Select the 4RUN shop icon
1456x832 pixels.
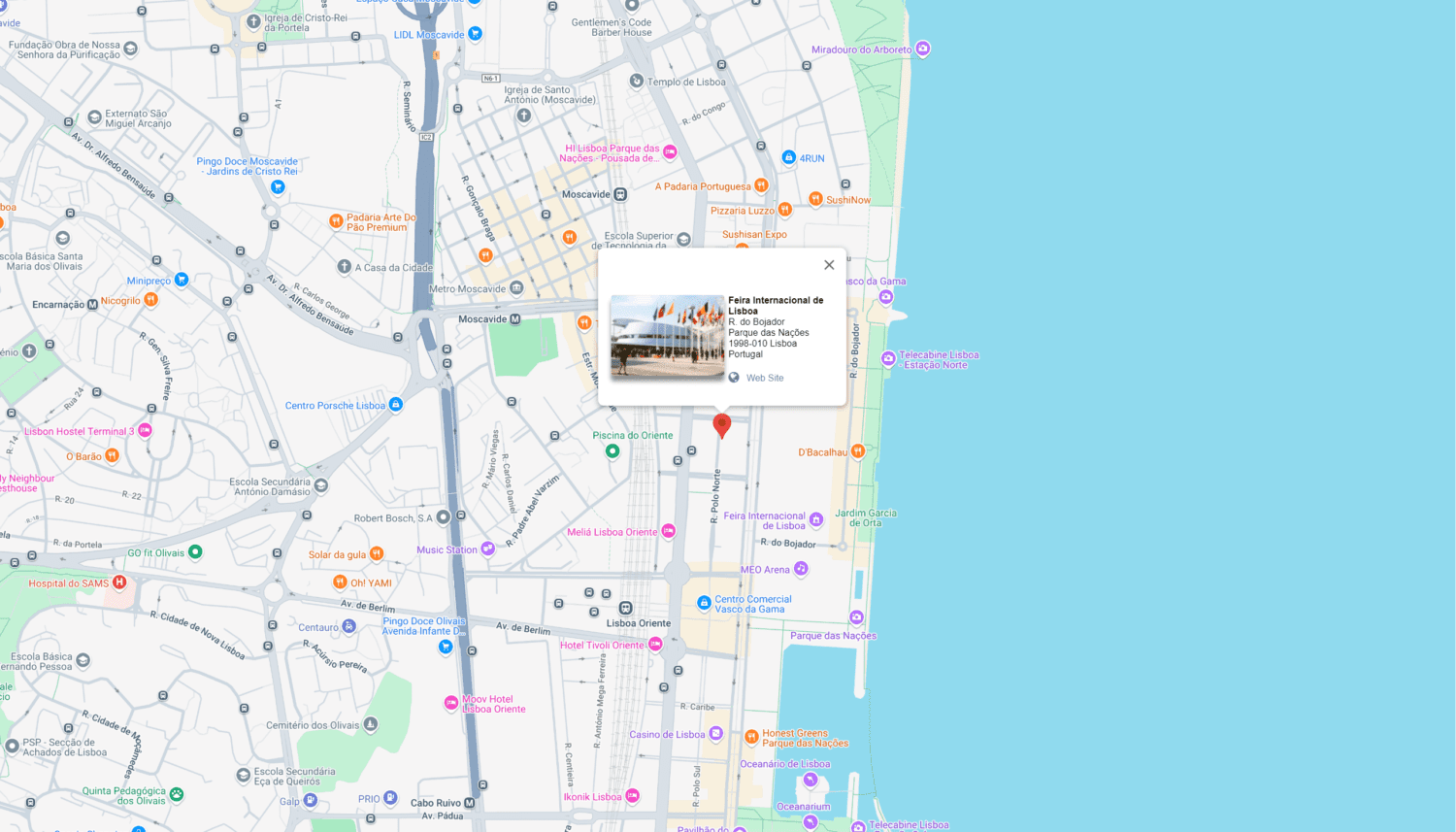(789, 157)
